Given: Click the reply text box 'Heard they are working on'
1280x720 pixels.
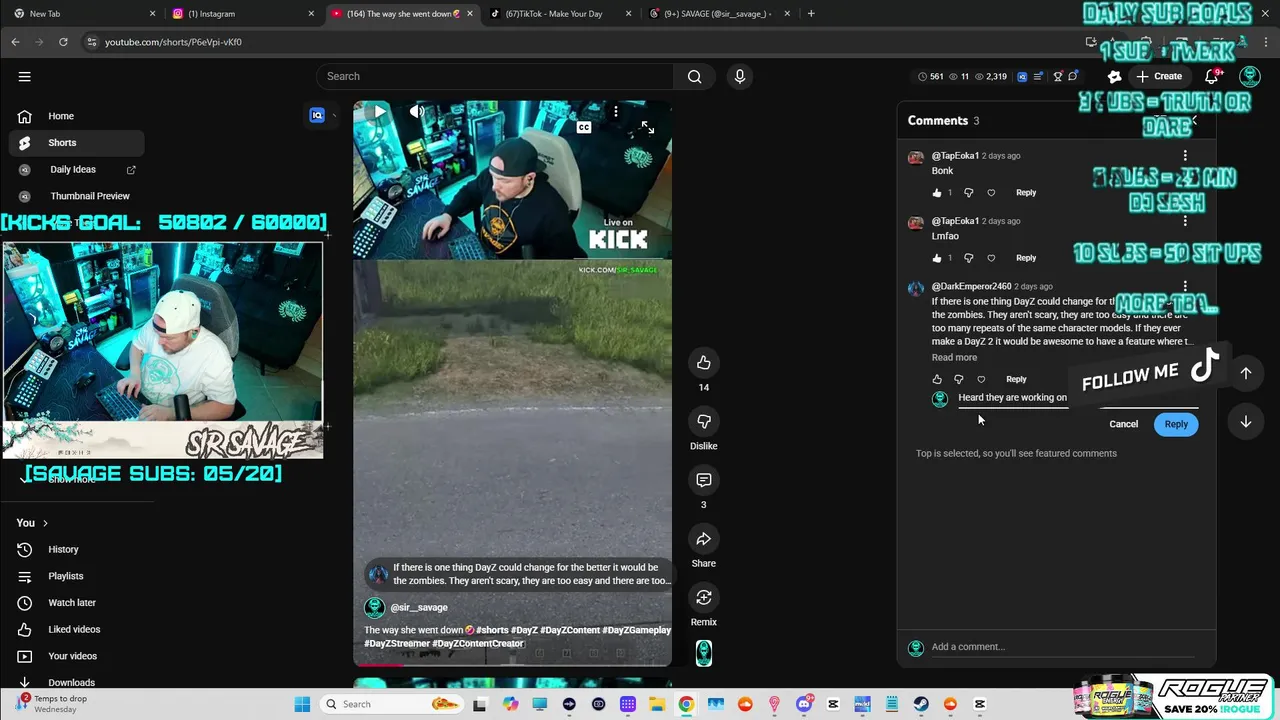Looking at the screenshot, I should pyautogui.click(x=1078, y=398).
